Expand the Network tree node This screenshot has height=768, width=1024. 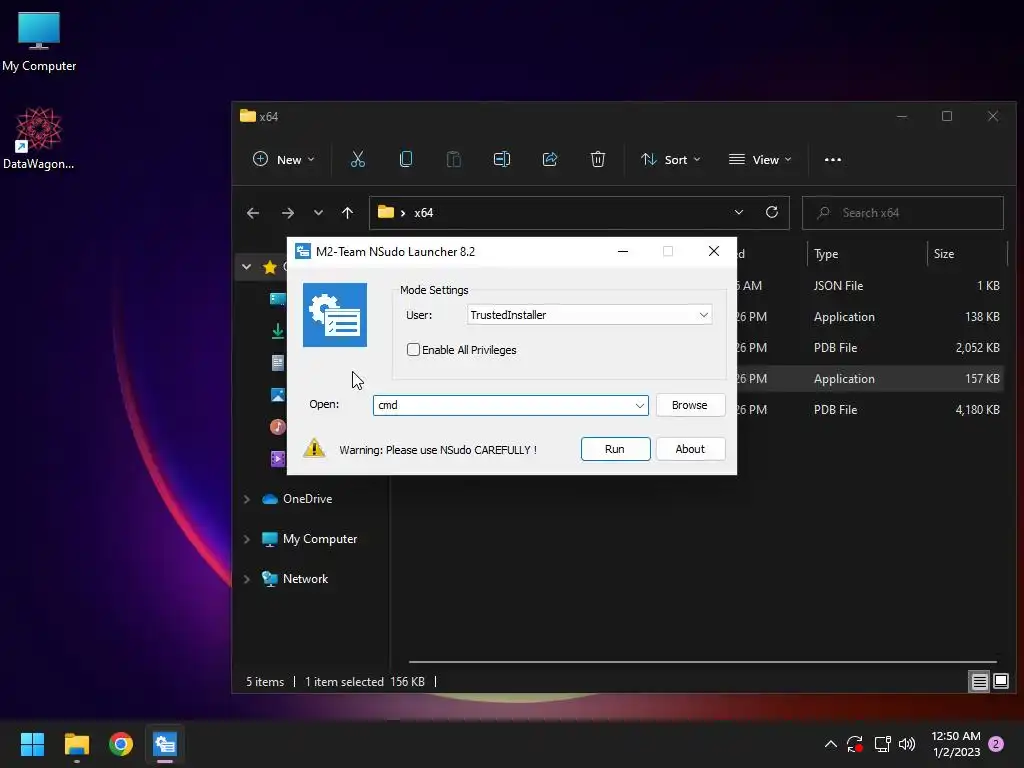coord(247,579)
